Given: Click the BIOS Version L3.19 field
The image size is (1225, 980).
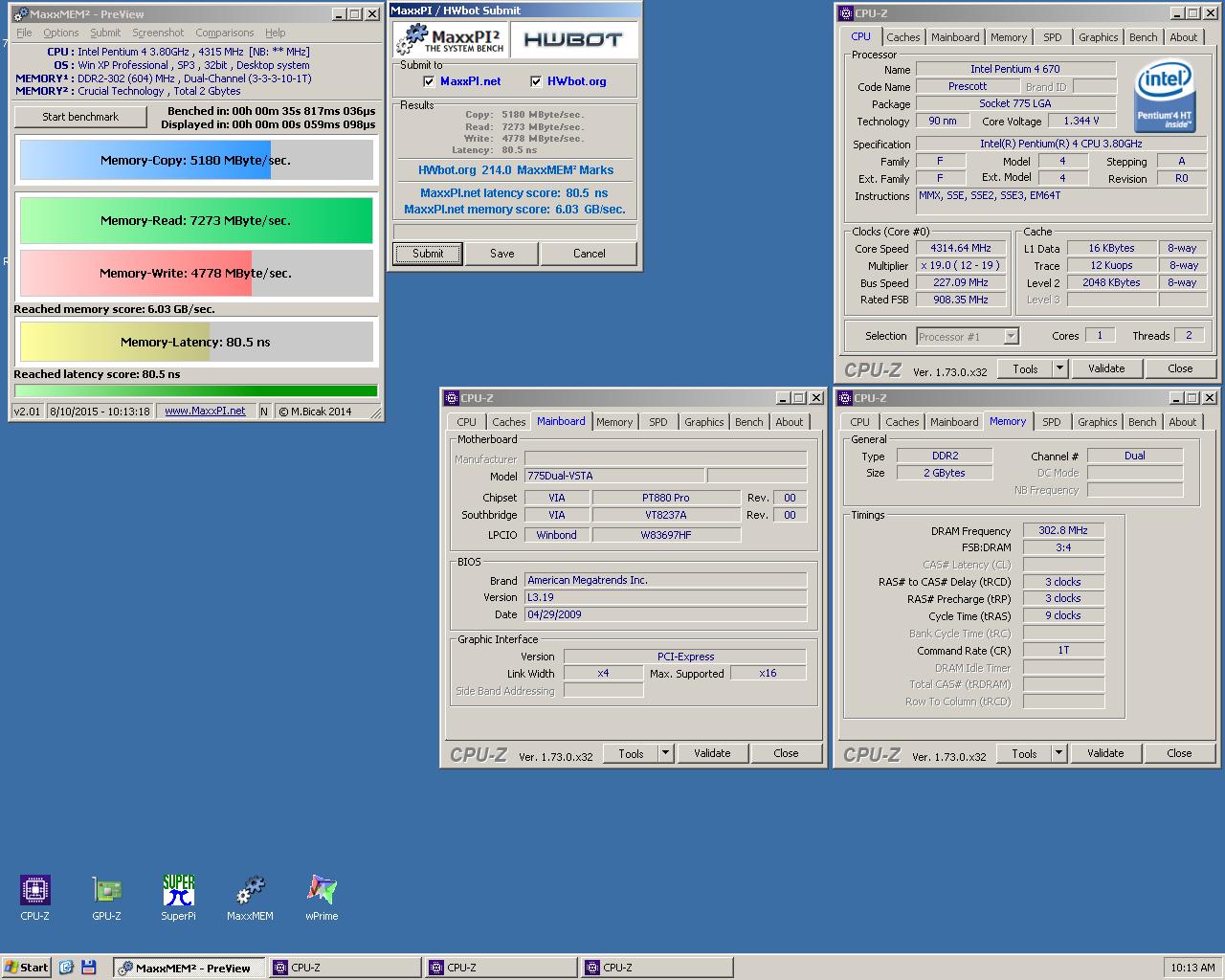Looking at the screenshot, I should coord(665,597).
